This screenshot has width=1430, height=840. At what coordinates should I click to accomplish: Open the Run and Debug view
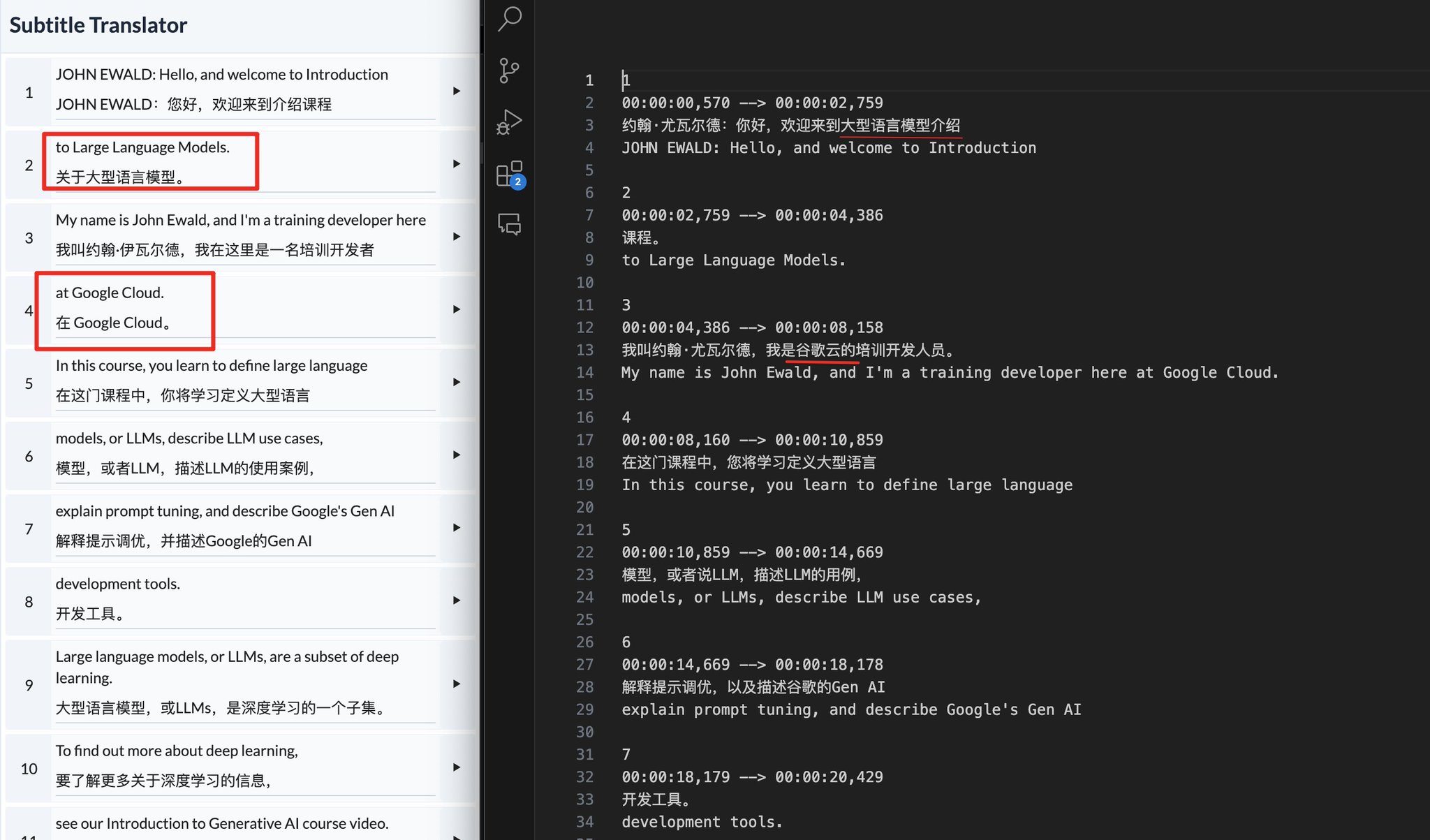[510, 122]
